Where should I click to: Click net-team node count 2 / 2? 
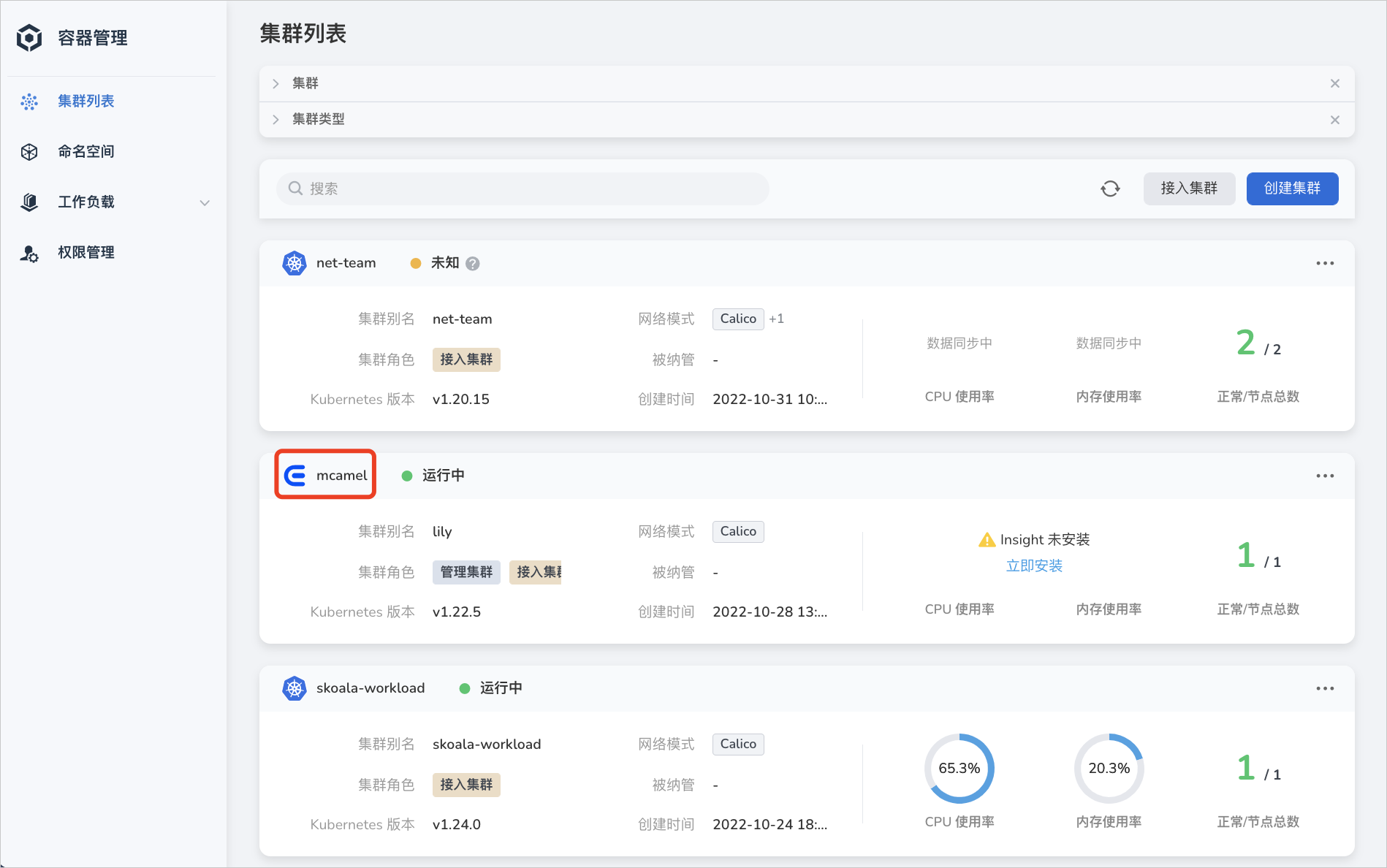tap(1258, 344)
